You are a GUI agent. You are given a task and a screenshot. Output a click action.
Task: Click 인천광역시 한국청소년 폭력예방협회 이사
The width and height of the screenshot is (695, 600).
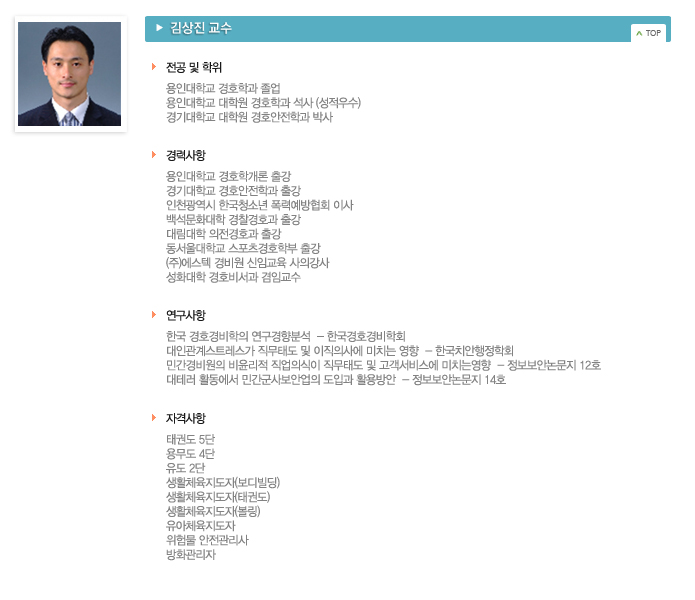pyautogui.click(x=260, y=205)
